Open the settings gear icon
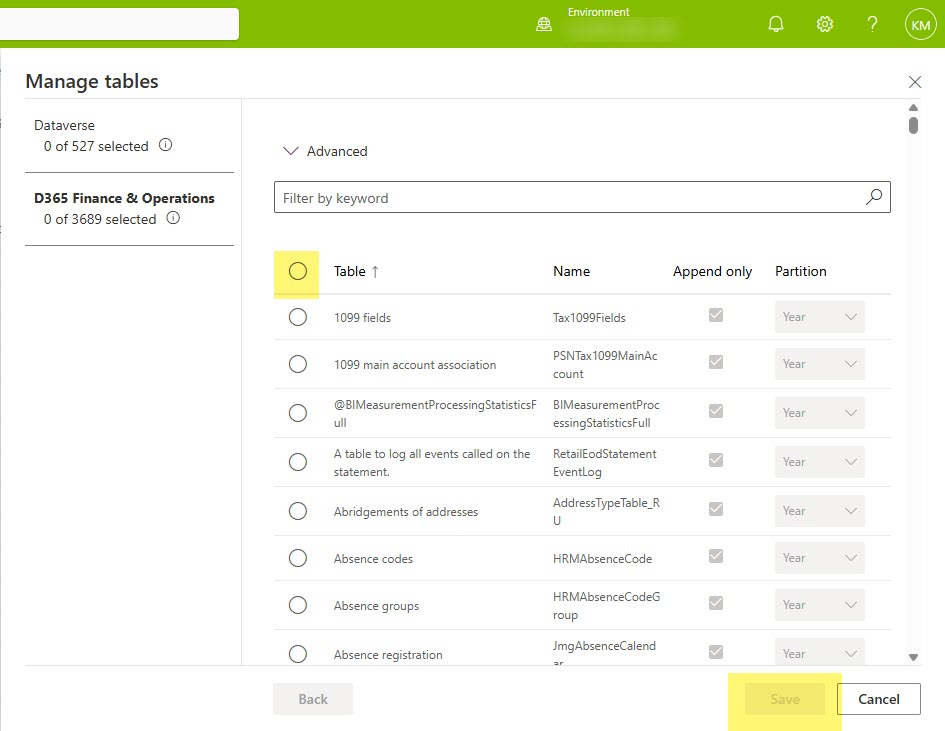Image resolution: width=945 pixels, height=731 pixels. [825, 24]
